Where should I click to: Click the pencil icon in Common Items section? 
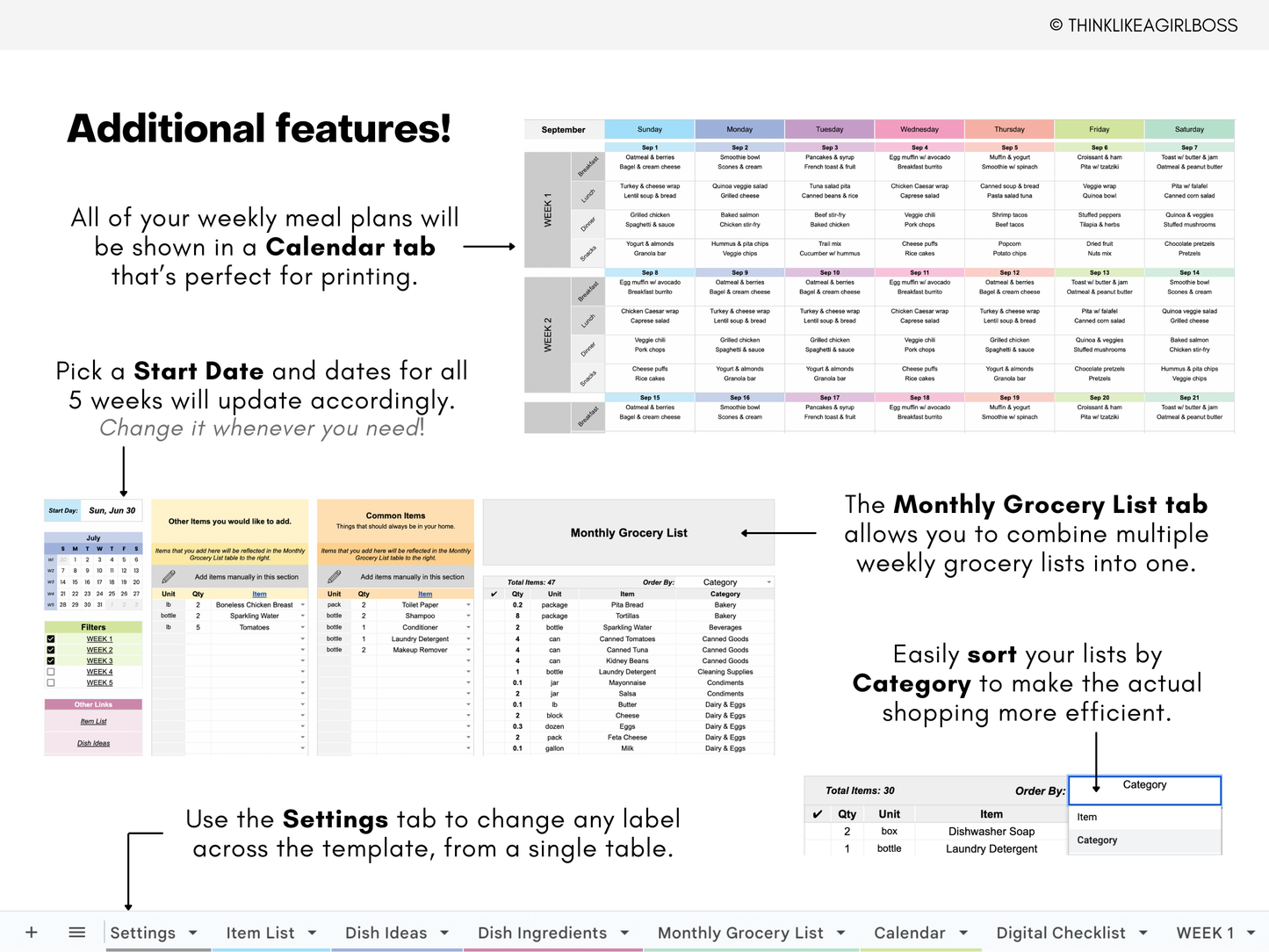click(x=335, y=577)
